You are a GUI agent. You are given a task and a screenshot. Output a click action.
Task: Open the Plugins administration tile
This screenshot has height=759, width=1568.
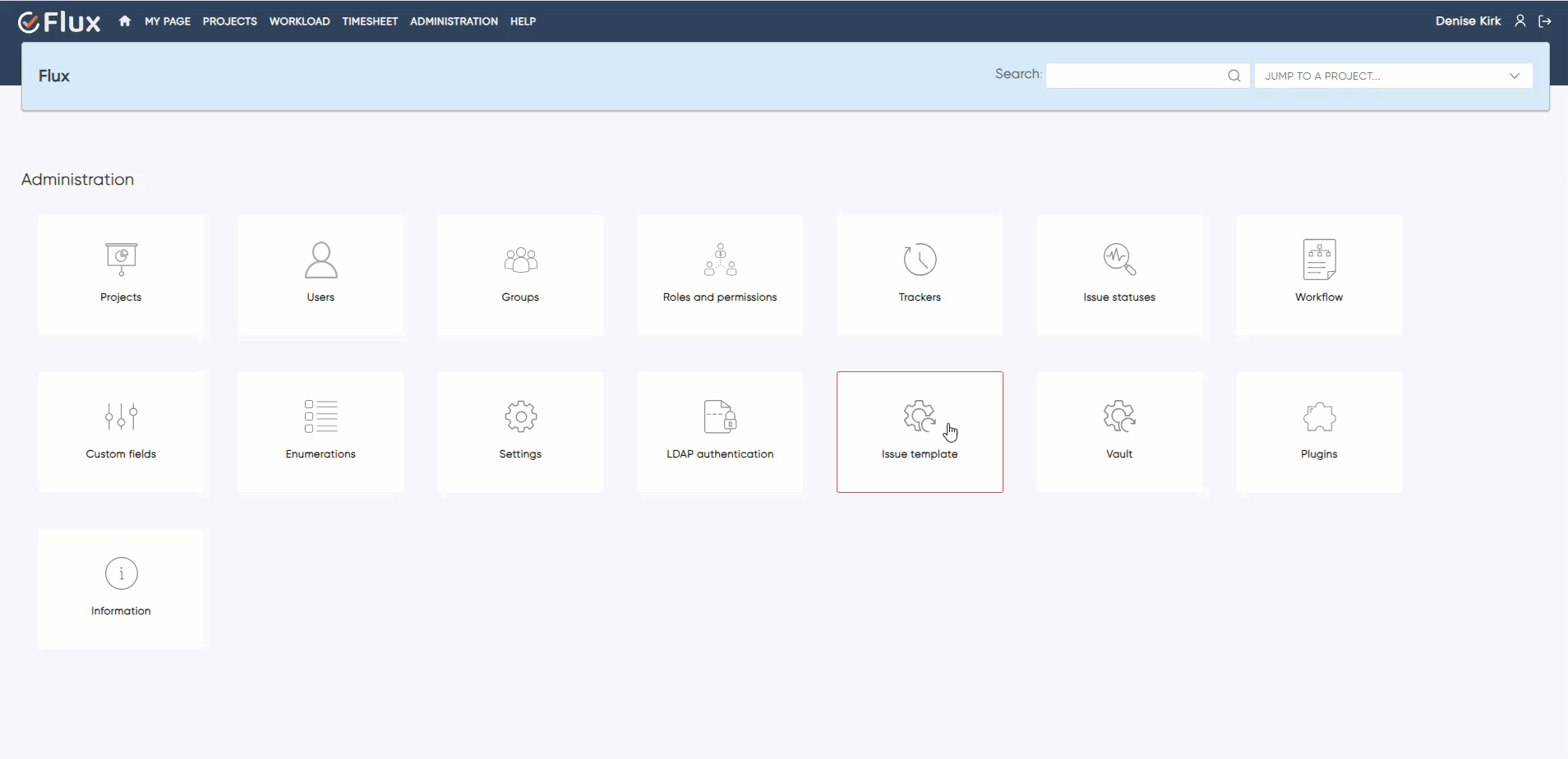pos(1318,431)
